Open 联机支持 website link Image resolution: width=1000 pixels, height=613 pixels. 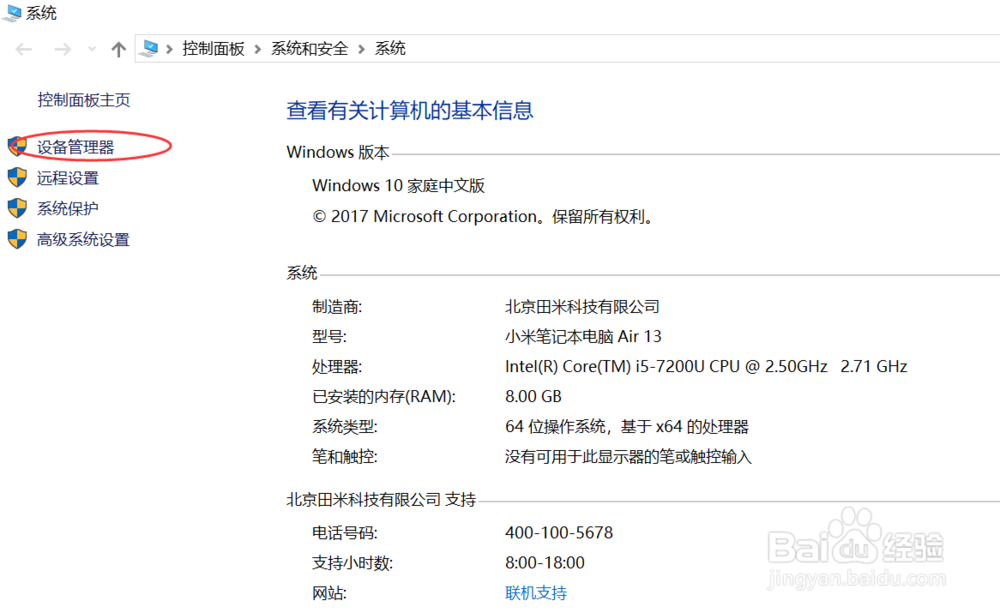[x=536, y=593]
